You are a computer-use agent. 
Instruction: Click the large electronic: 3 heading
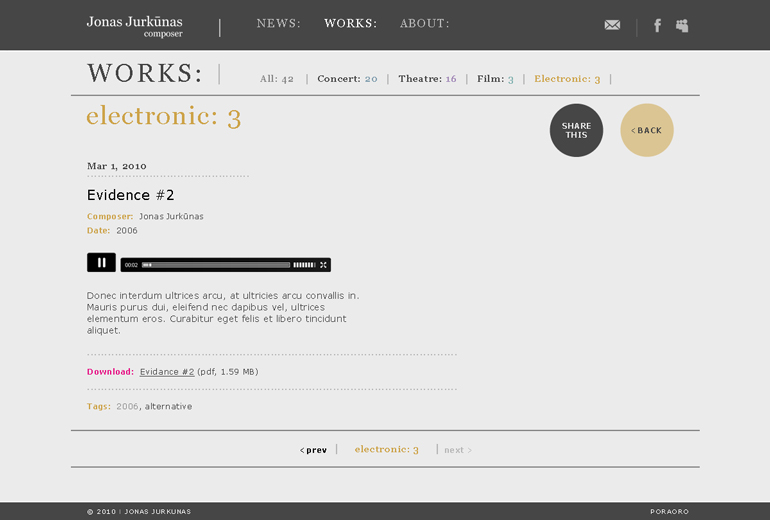[x=164, y=116]
